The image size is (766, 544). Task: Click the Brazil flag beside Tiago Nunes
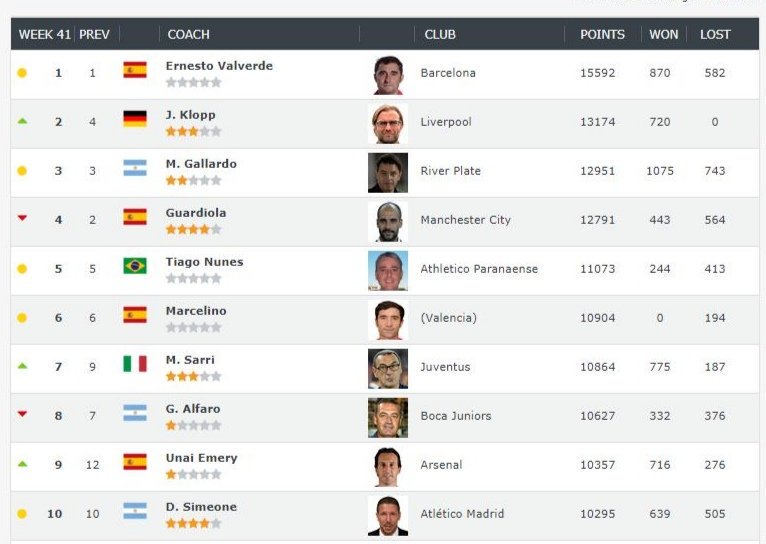pyautogui.click(x=135, y=266)
